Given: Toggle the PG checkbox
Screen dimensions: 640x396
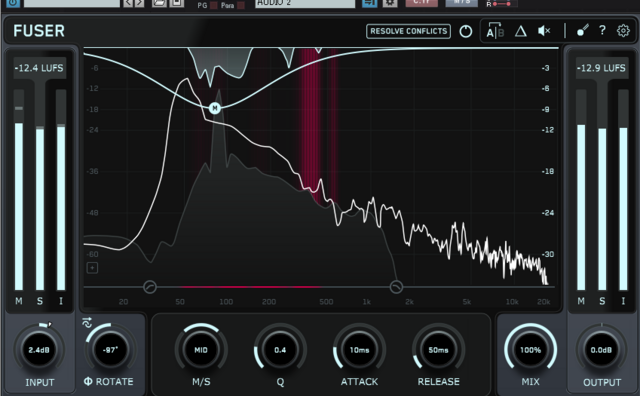Looking at the screenshot, I should click(214, 5).
